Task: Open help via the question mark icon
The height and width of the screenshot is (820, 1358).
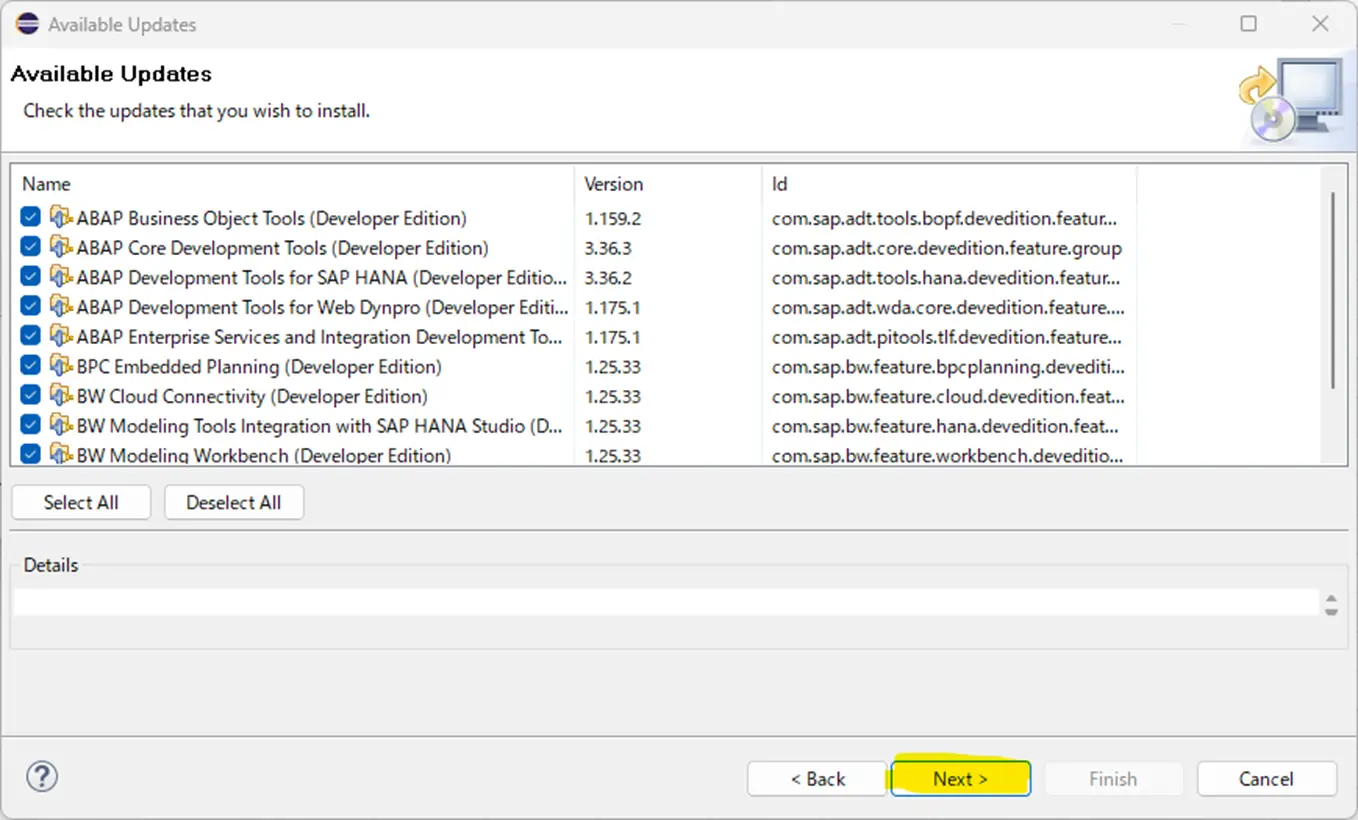Action: coord(42,776)
